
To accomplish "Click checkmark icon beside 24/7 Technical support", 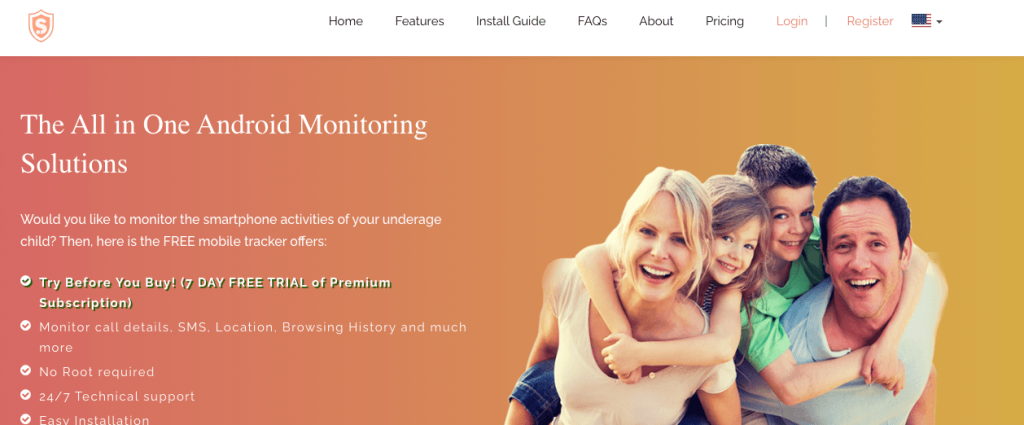I will (25, 394).
